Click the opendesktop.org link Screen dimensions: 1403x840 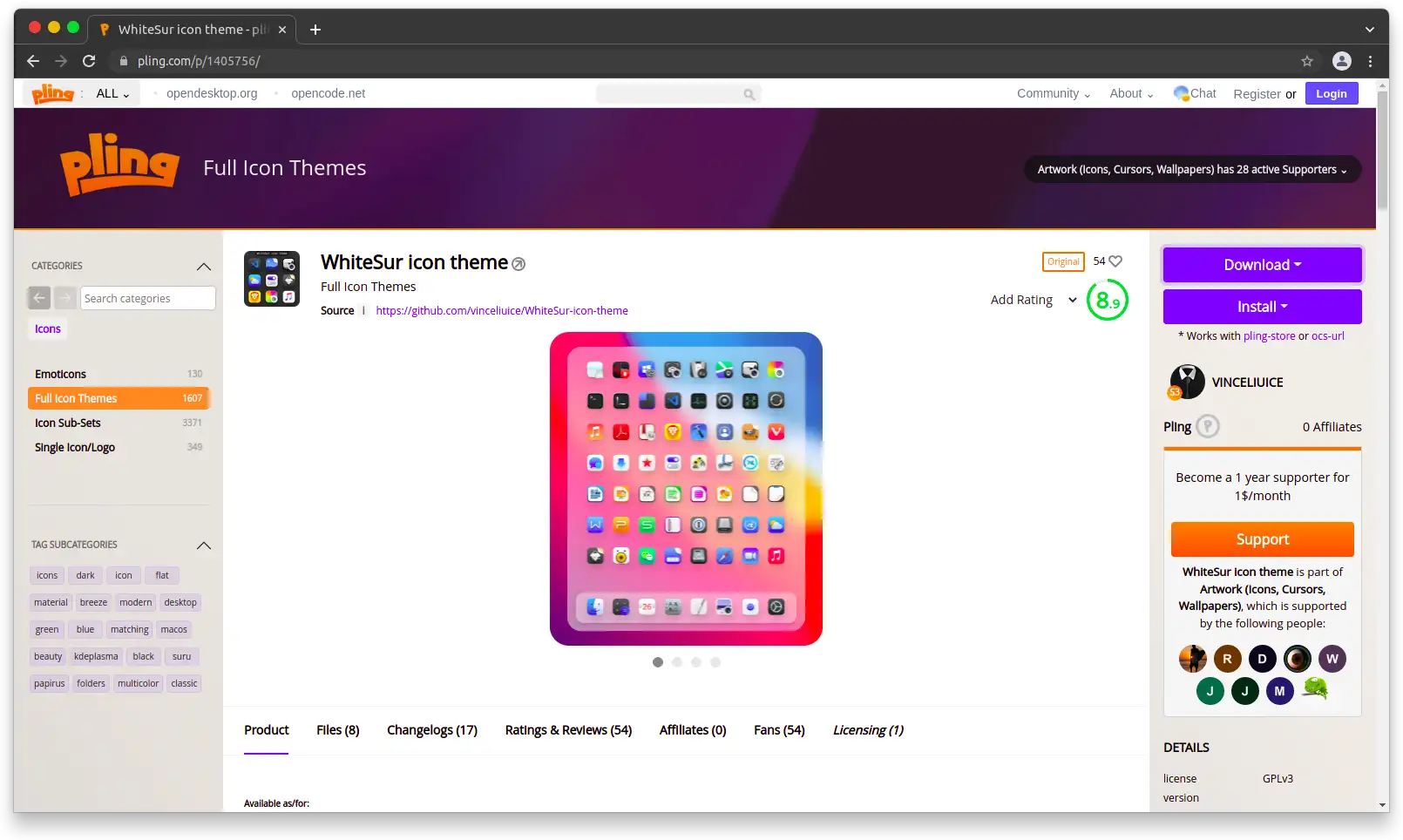tap(212, 93)
